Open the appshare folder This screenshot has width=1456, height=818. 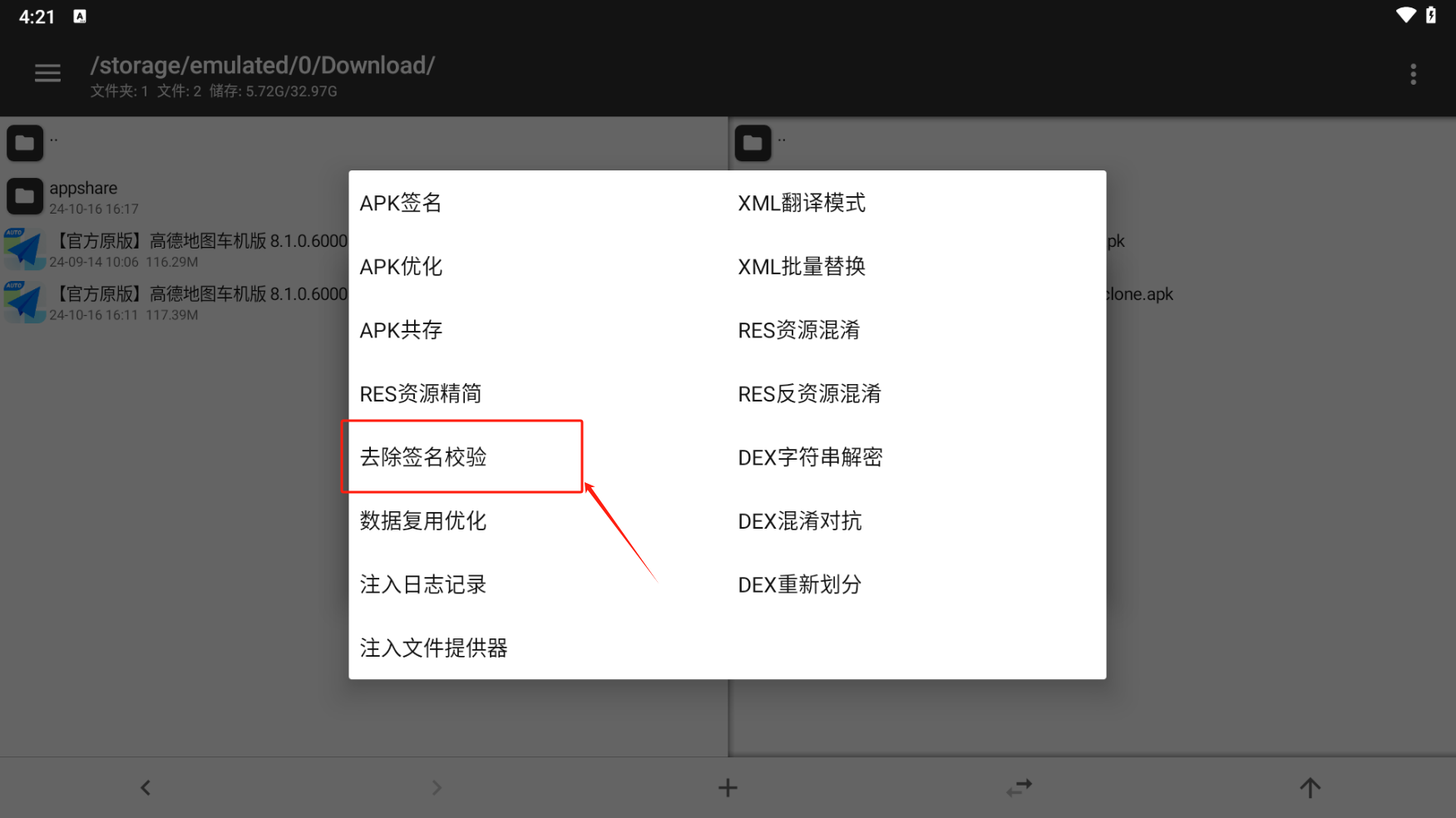83,197
